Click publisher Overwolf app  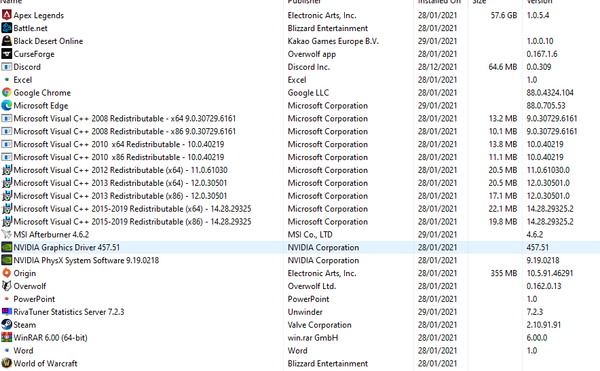coord(312,54)
